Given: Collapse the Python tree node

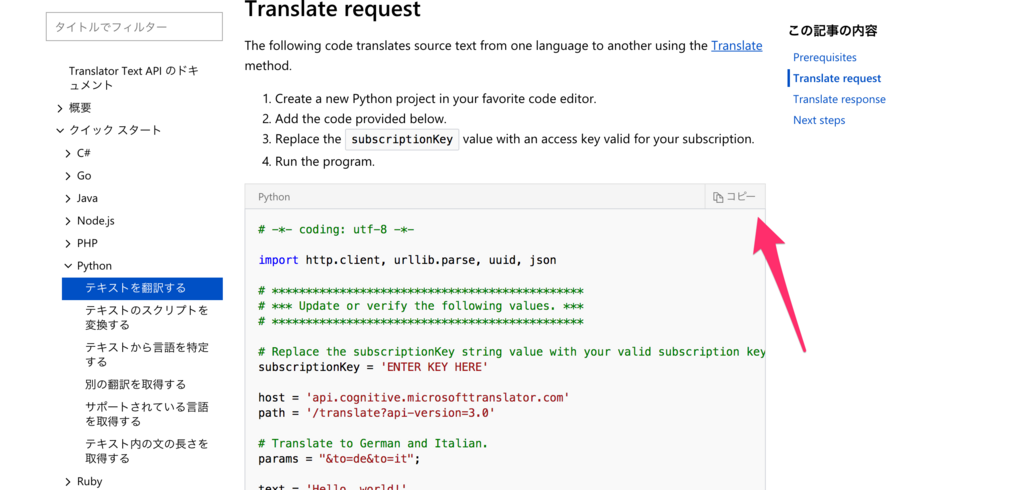Looking at the screenshot, I should 68,266.
